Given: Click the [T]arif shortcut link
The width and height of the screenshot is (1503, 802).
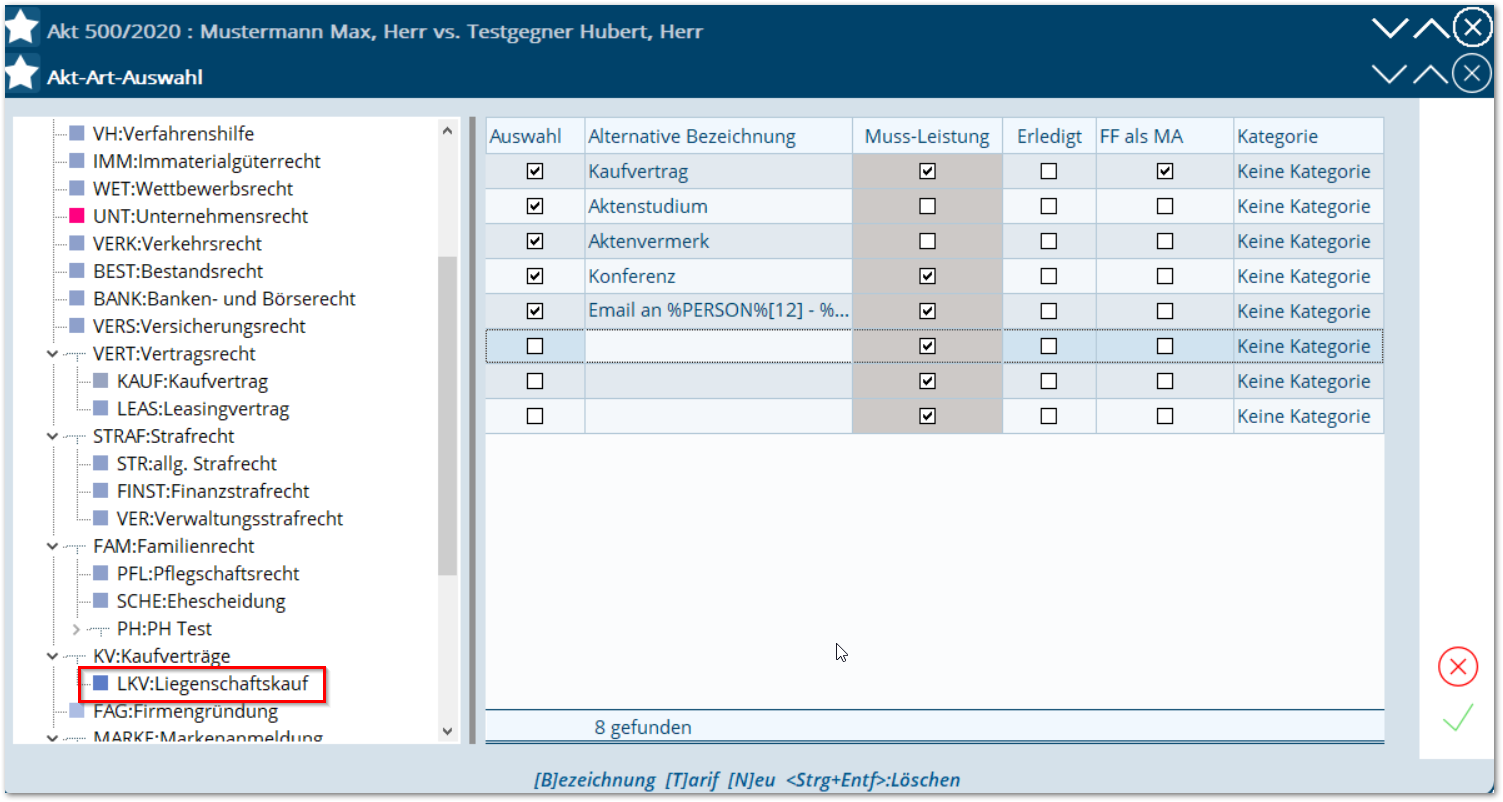Looking at the screenshot, I should pos(692,780).
